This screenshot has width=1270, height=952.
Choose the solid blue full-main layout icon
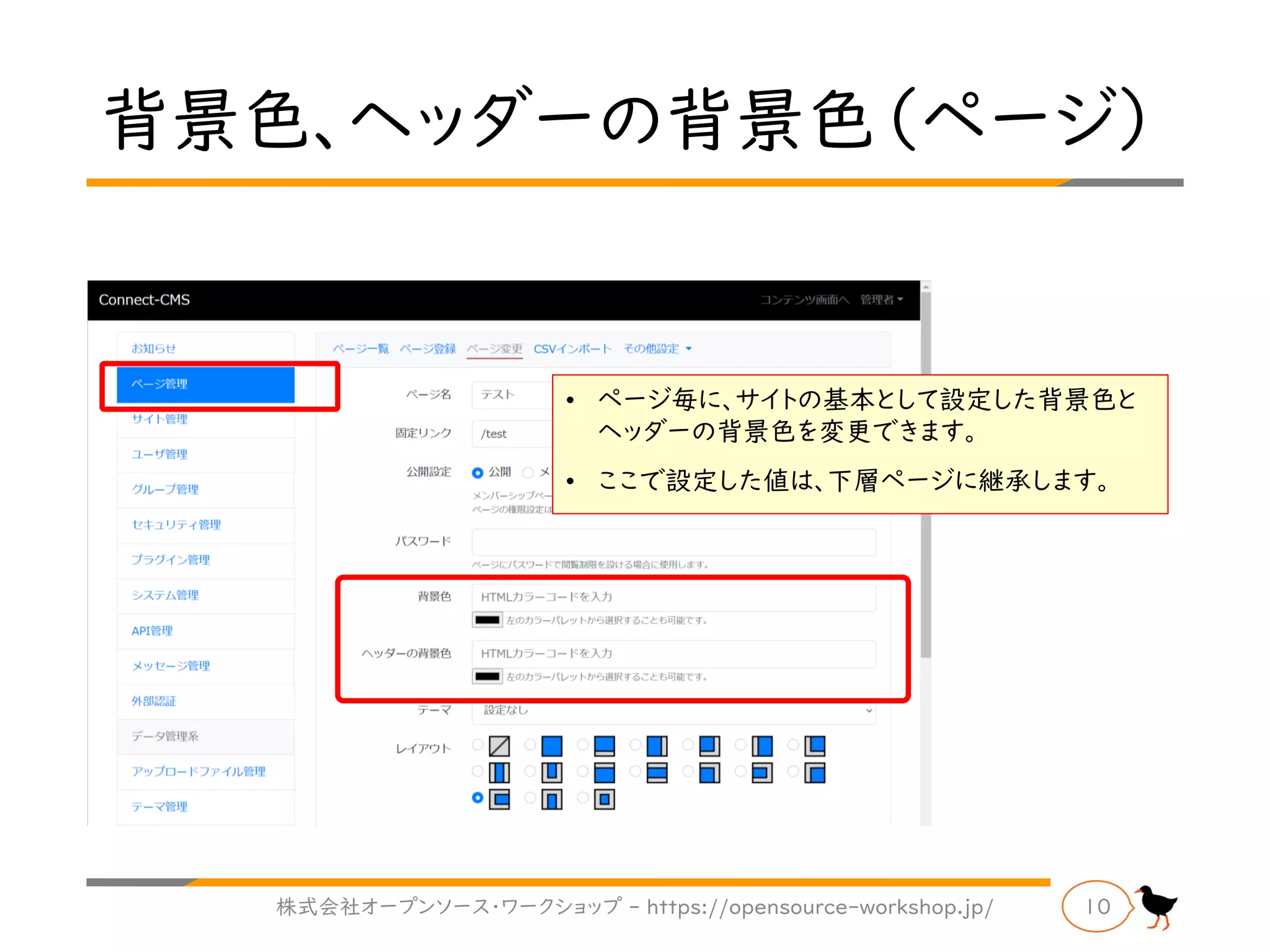(552, 746)
